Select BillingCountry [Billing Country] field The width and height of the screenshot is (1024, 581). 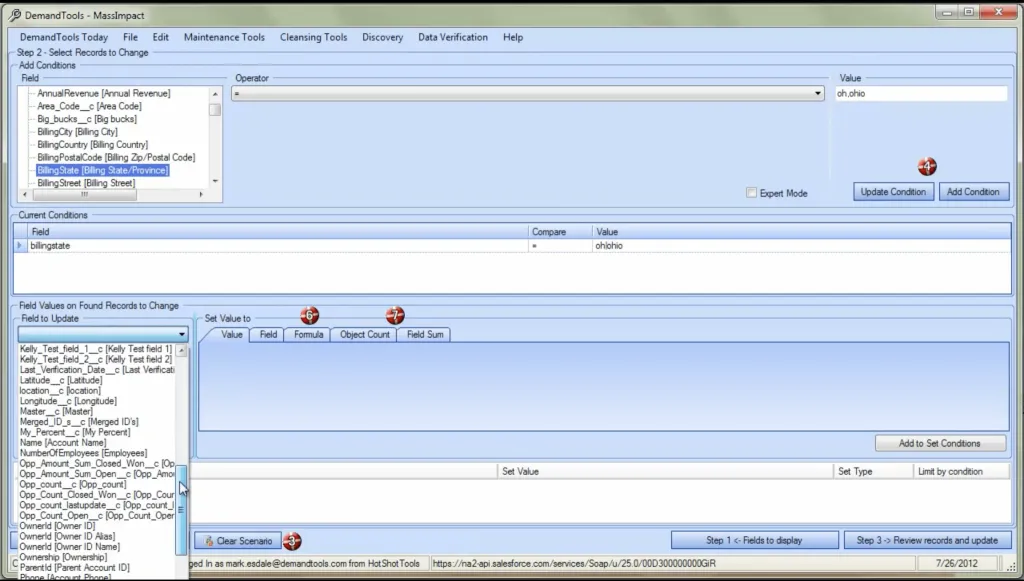[93, 144]
